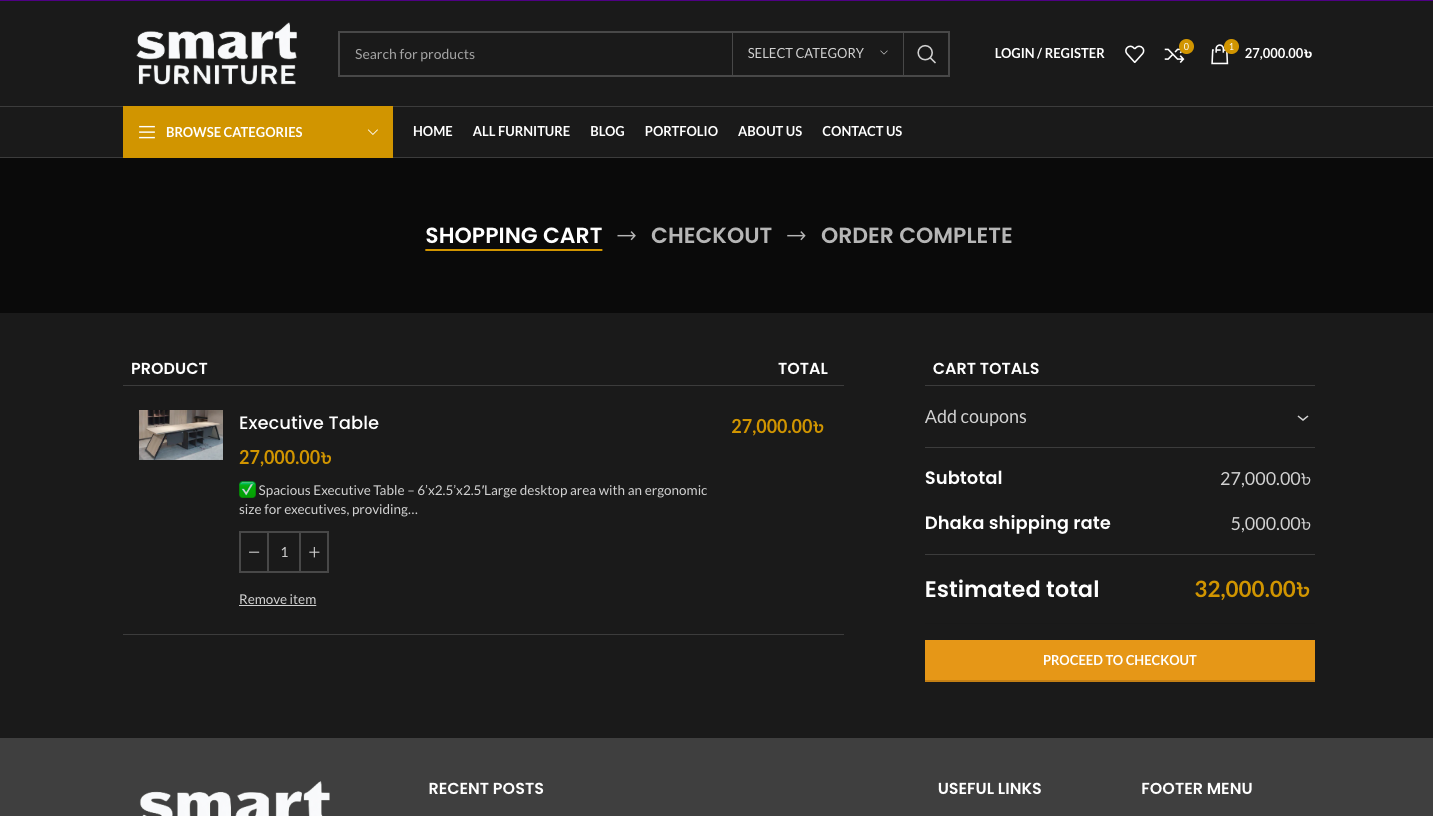Increase Executive Table quantity with plus
The image size is (1433, 816).
[x=314, y=552]
